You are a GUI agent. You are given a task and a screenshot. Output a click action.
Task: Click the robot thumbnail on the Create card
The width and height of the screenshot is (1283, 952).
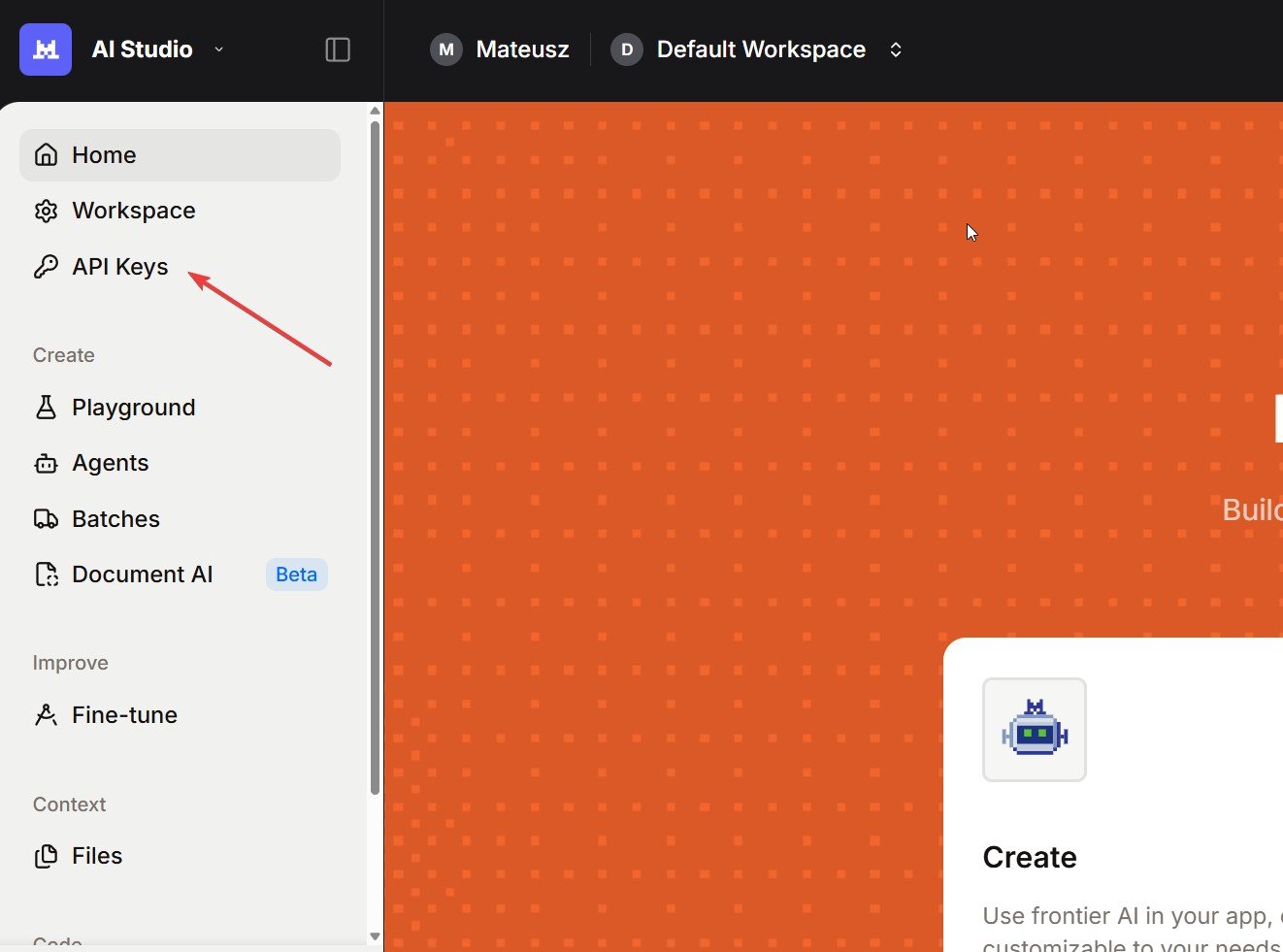1034,730
